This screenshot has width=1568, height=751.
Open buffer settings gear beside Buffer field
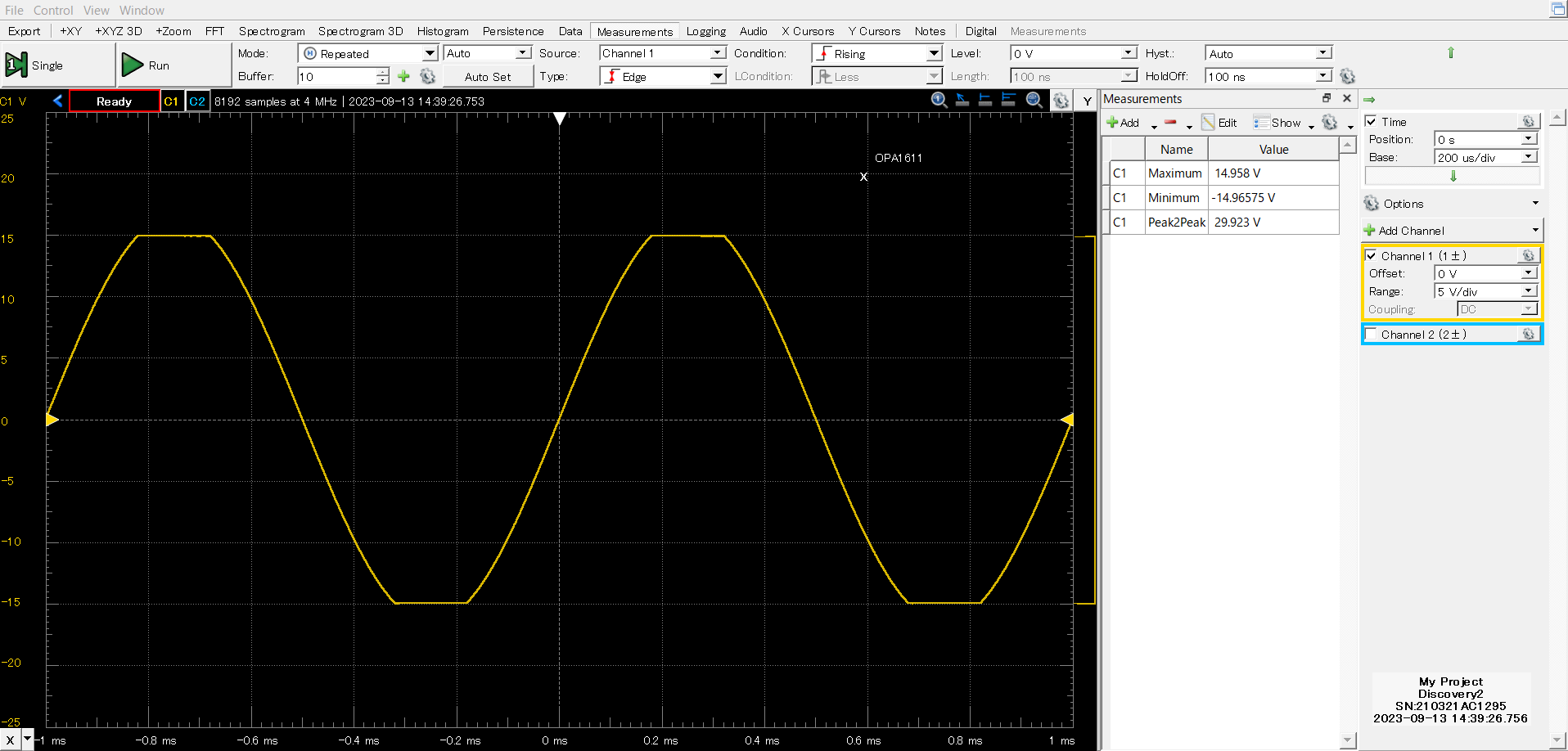pos(427,76)
